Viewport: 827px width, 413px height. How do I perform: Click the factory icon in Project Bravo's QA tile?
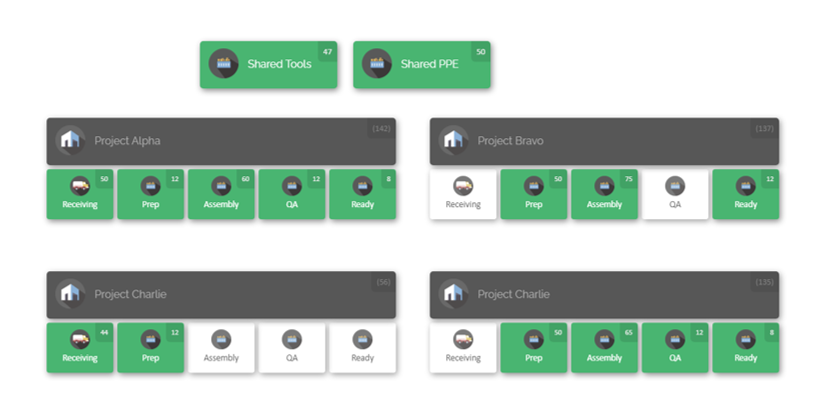pyautogui.click(x=675, y=186)
